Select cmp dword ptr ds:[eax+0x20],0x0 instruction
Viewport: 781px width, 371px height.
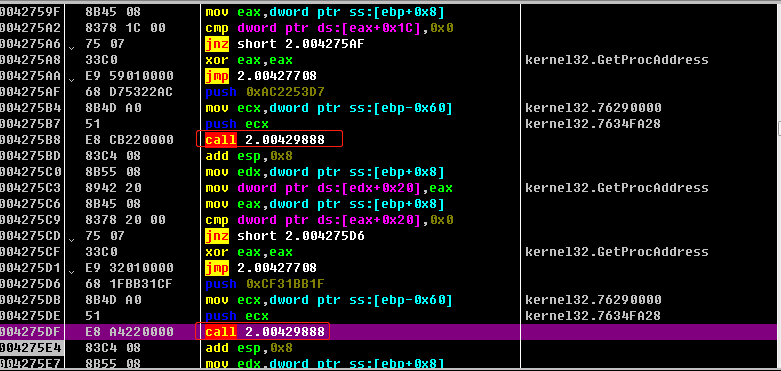pos(330,220)
